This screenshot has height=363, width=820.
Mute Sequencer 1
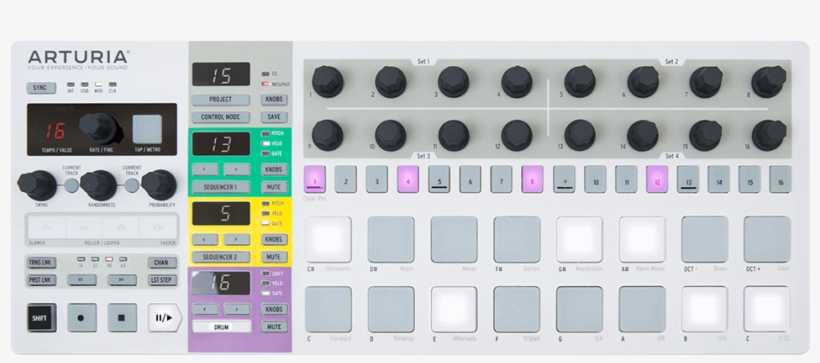pyautogui.click(x=274, y=187)
